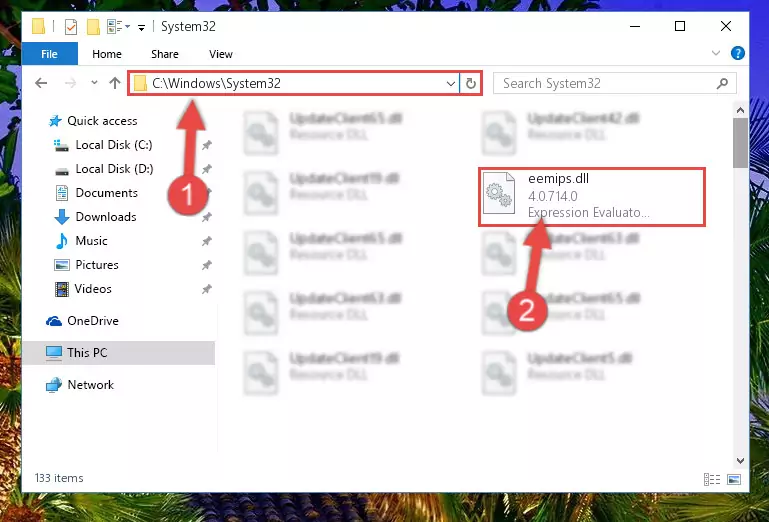Open Local Disk (C:) in sidebar
The height and width of the screenshot is (522, 769).
click(x=114, y=145)
